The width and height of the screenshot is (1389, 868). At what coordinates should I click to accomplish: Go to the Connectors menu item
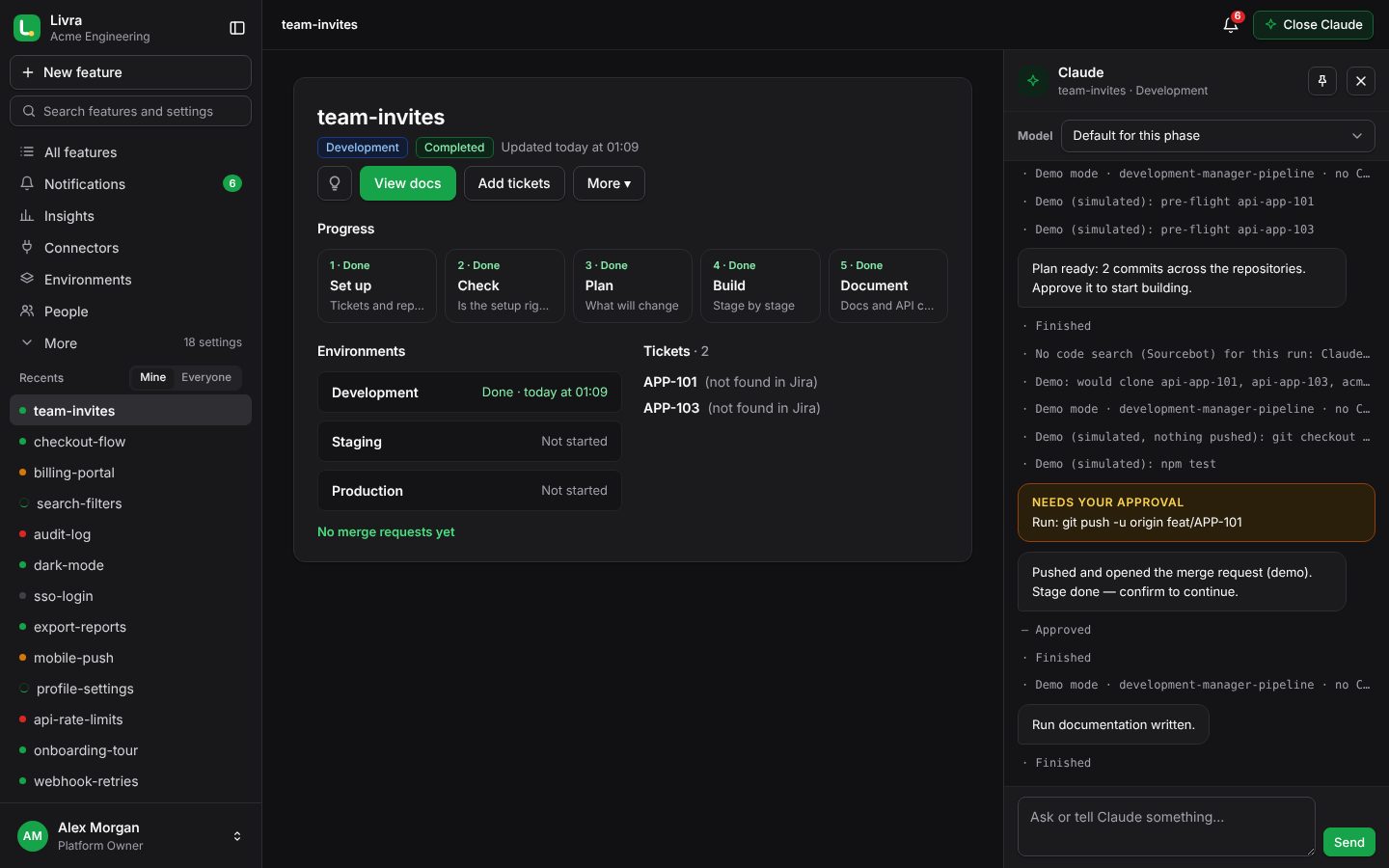point(130,248)
